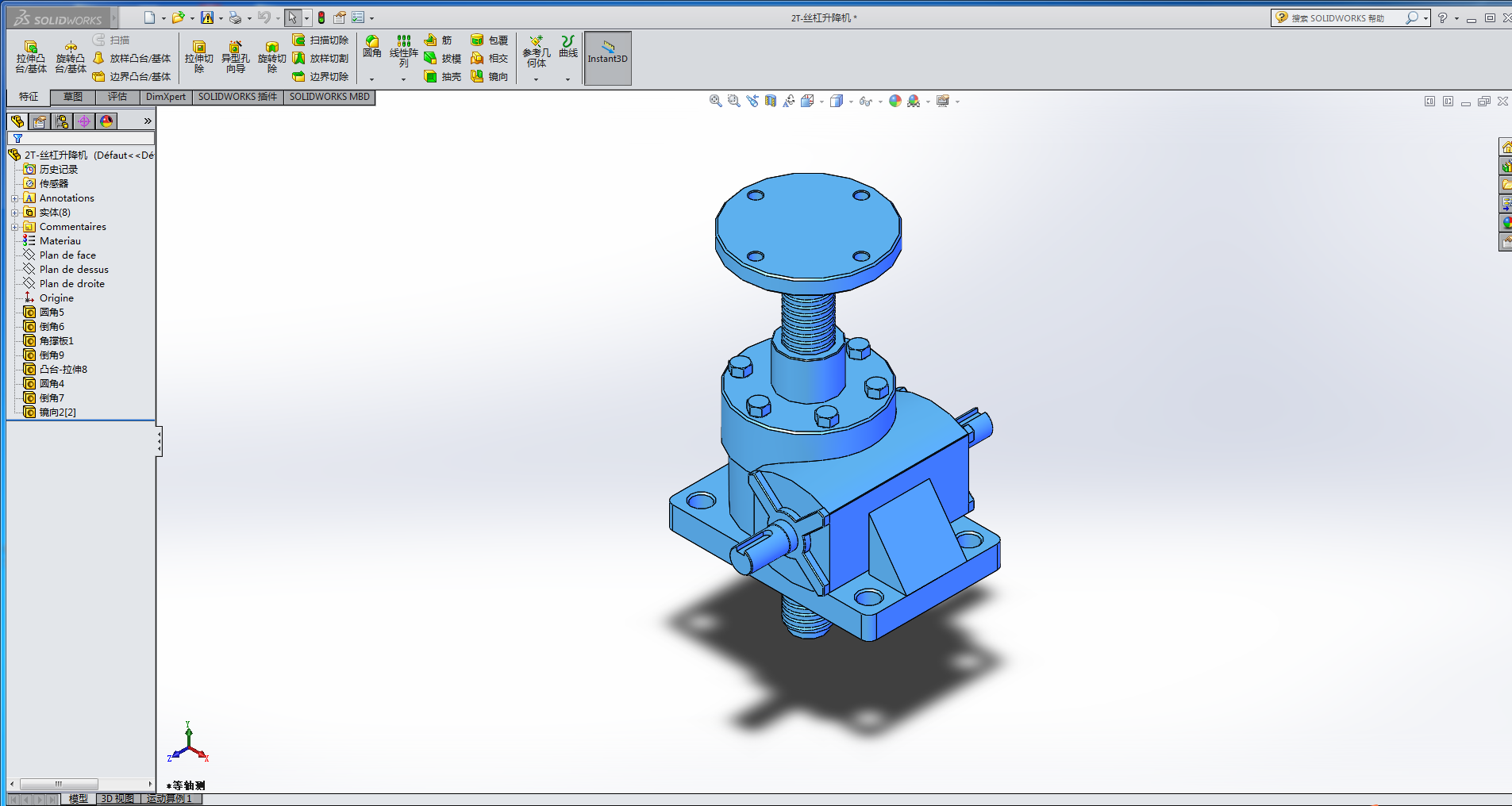Open the Display Style dropdown arrow
Image resolution: width=1512 pixels, height=806 pixels.
[x=851, y=102]
